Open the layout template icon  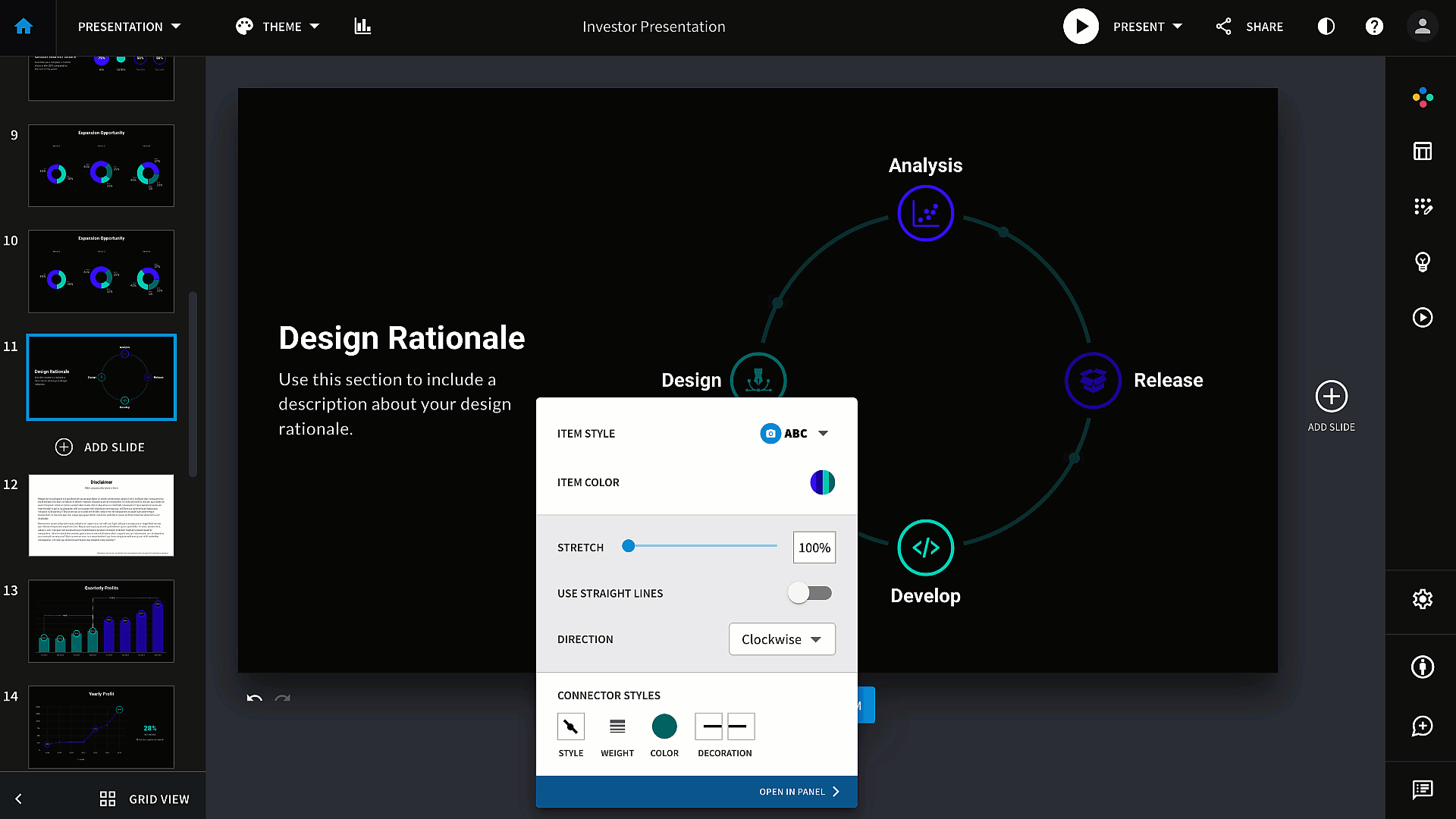1423,151
